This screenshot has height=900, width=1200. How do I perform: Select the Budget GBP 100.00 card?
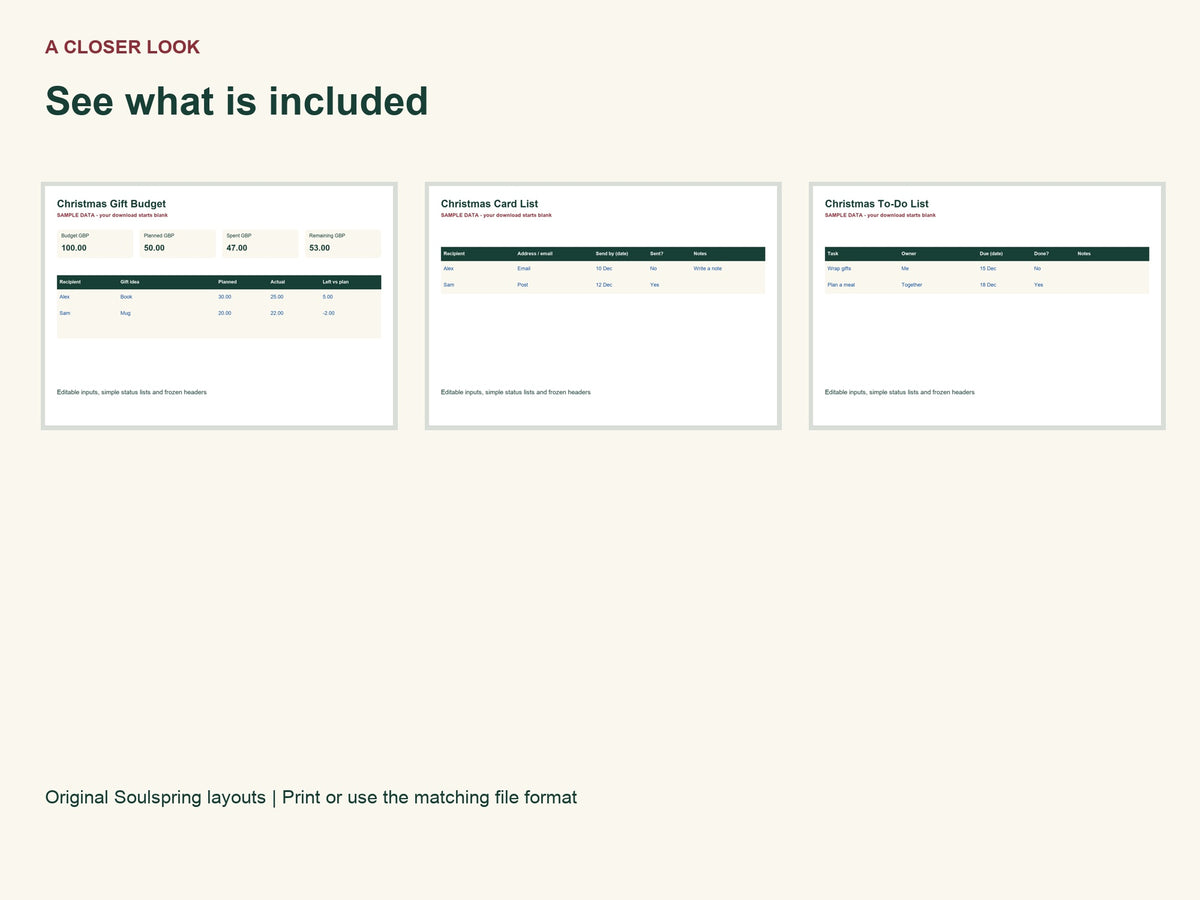[x=95, y=243]
